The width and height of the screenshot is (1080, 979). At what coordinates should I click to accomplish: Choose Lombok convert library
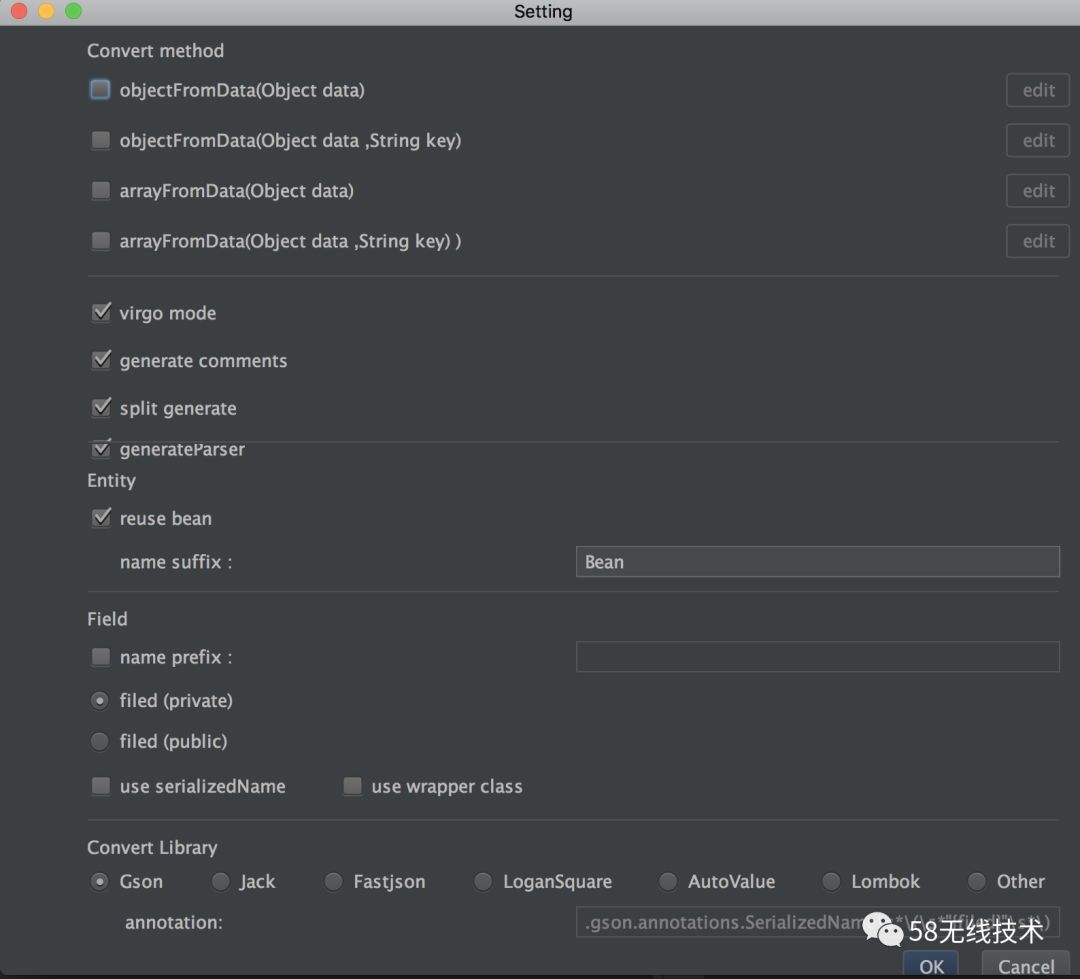[831, 881]
